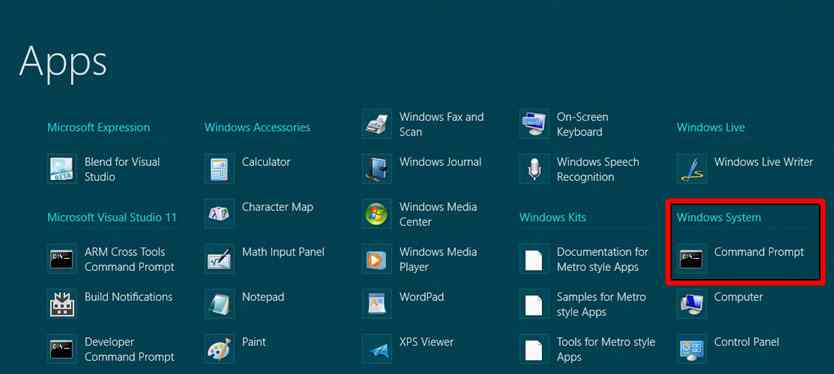Viewport: 834px width, 374px height.
Task: Click the On-Screen Keyboard label text
Action: click(582, 124)
